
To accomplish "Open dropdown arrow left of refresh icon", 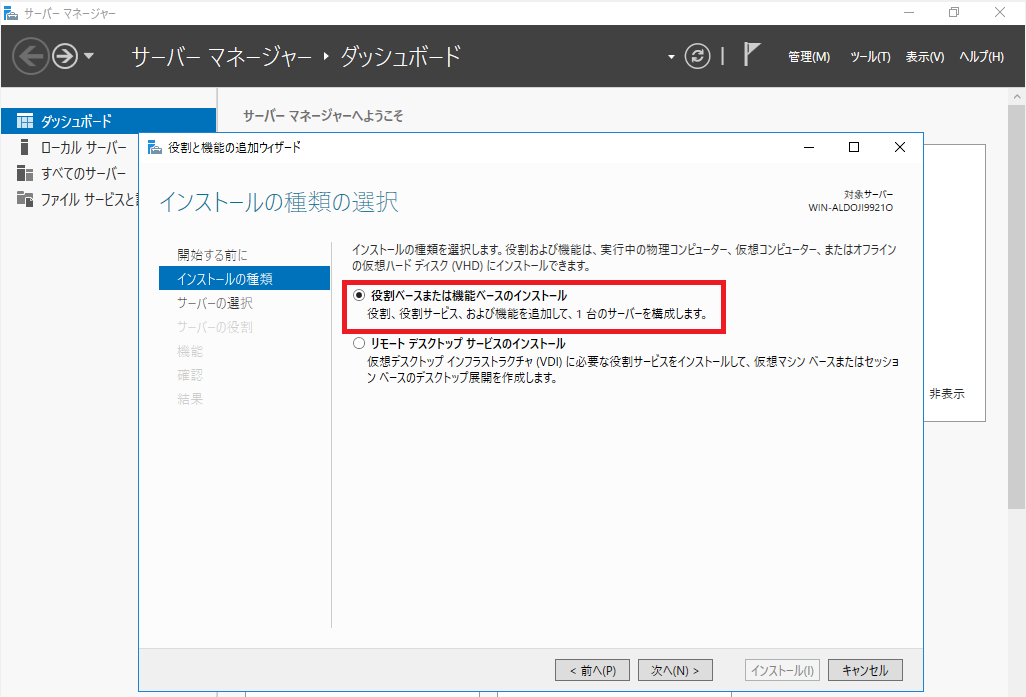I will pos(671,57).
